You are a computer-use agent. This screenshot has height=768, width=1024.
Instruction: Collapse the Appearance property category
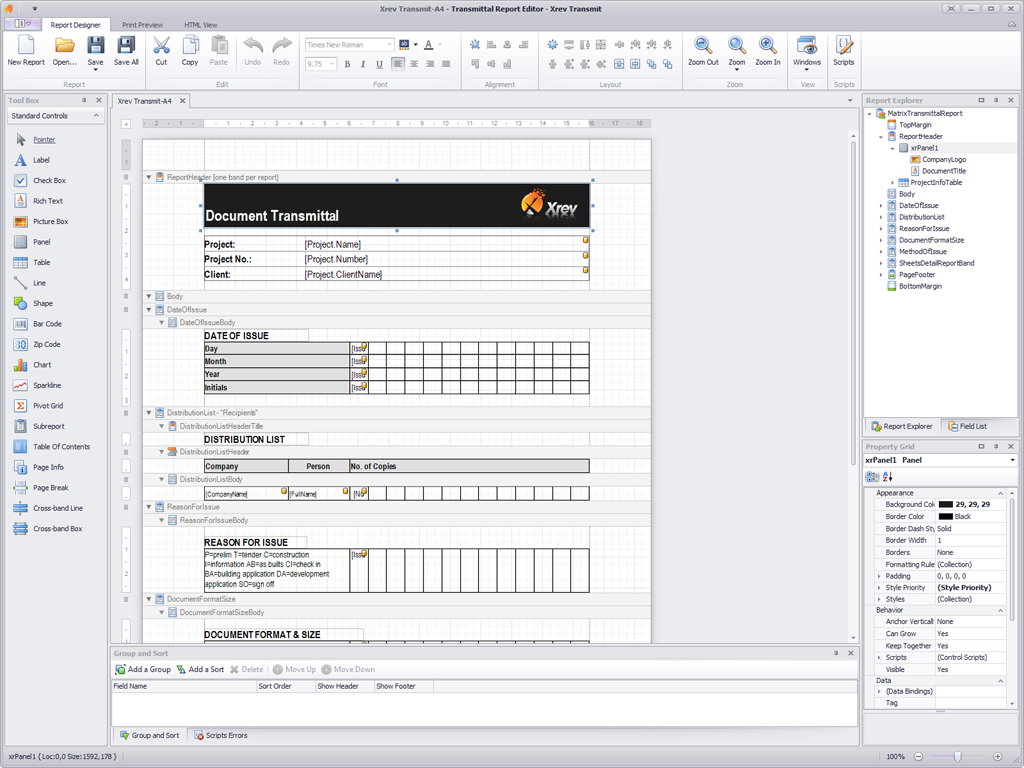[x=1000, y=493]
